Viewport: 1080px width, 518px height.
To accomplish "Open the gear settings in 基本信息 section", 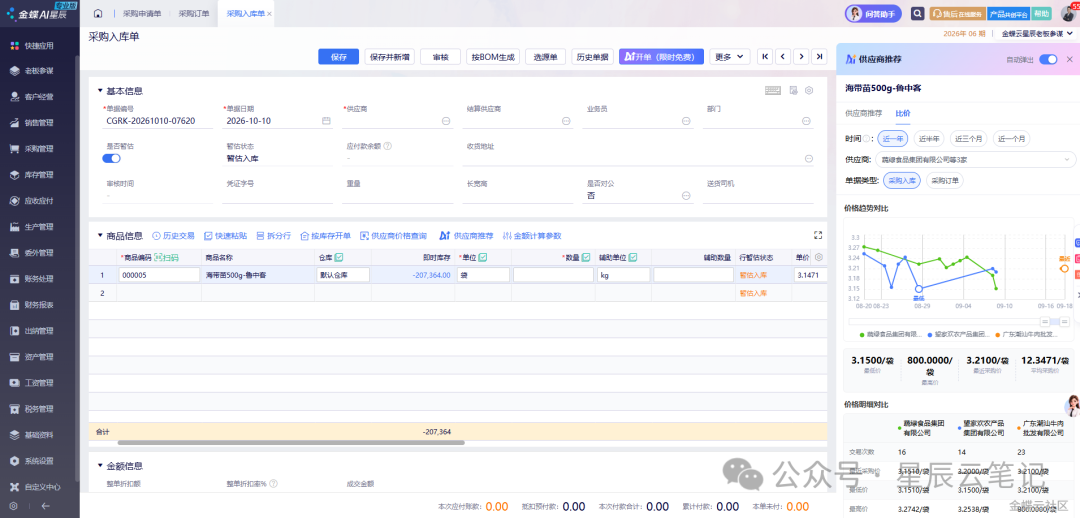I will click(809, 90).
